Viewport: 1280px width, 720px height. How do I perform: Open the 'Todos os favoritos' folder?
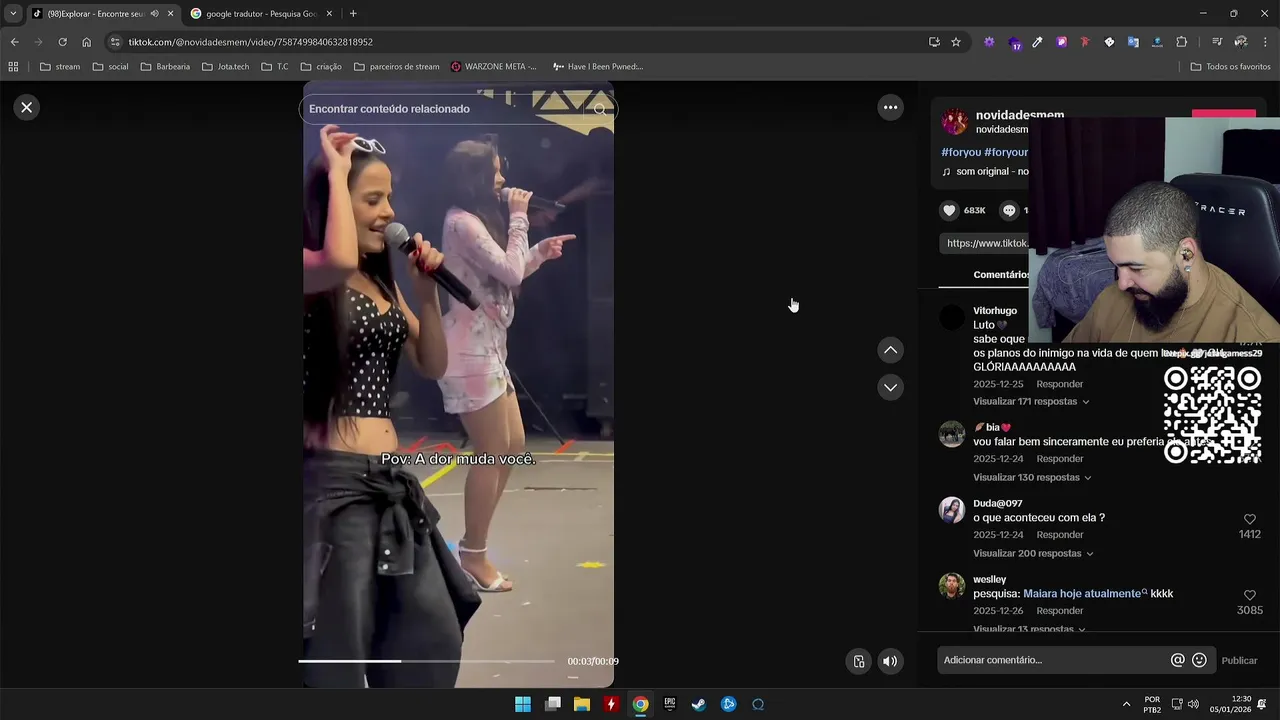coord(1230,67)
